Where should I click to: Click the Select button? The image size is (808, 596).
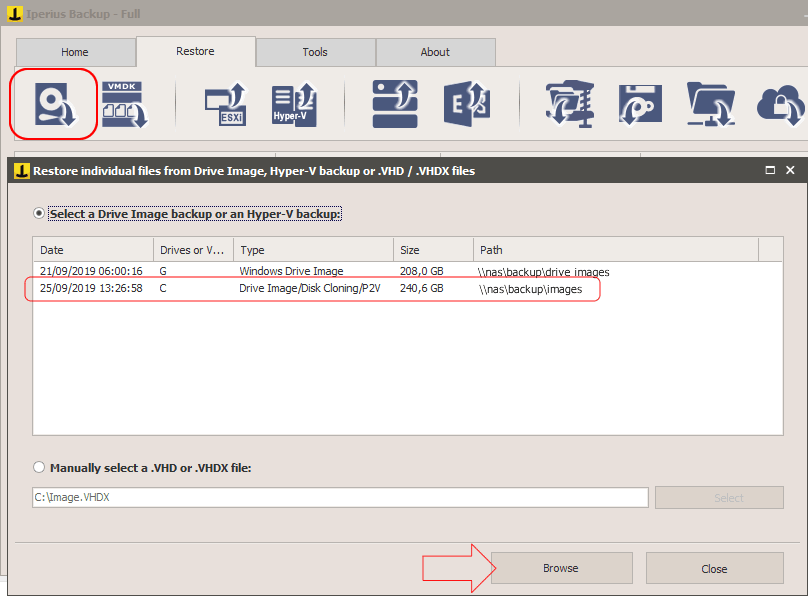719,498
